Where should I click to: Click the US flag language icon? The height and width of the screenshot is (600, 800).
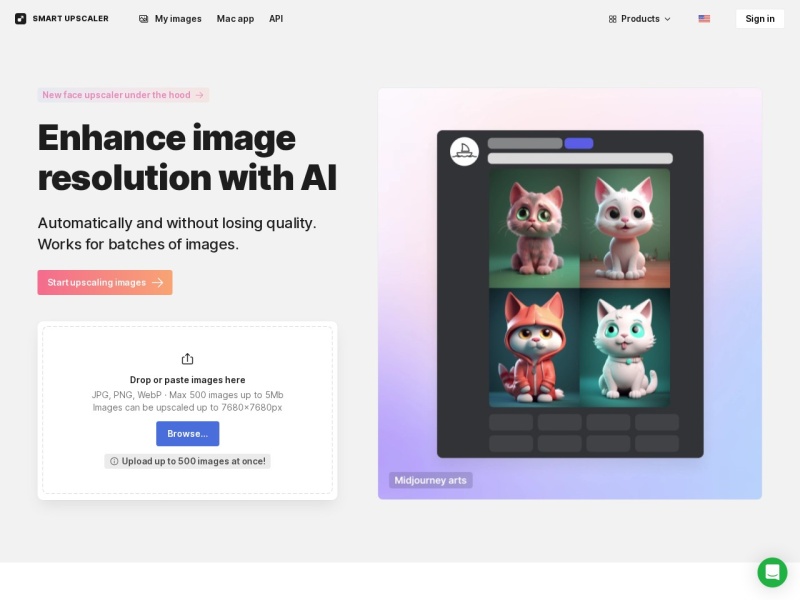click(x=704, y=19)
